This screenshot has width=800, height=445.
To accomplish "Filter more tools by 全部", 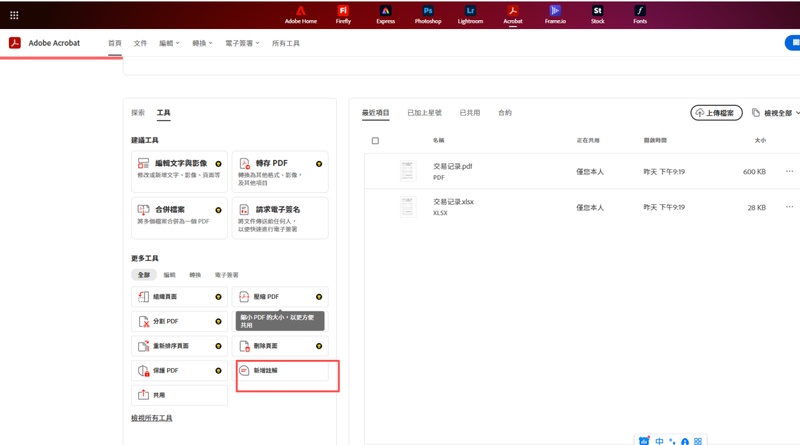I will (144, 275).
